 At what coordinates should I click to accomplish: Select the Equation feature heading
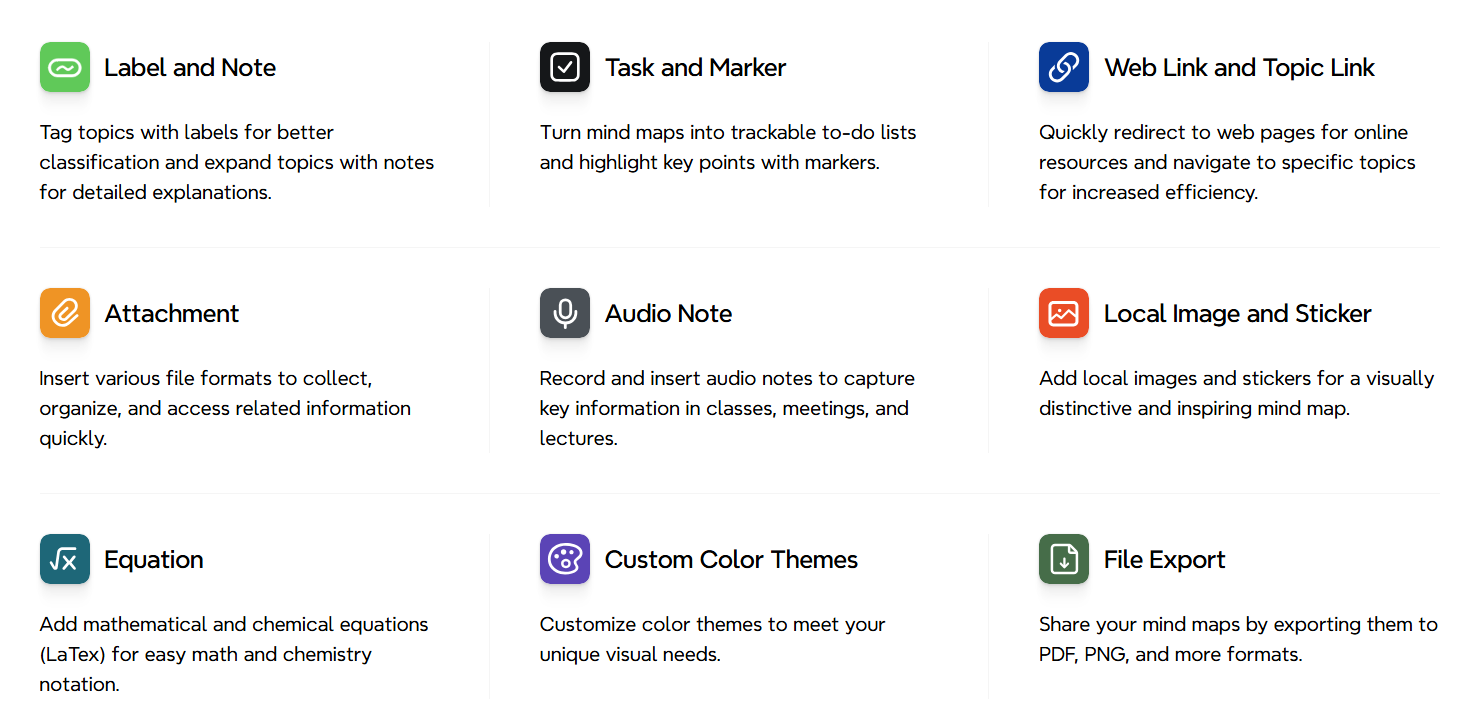[154, 560]
